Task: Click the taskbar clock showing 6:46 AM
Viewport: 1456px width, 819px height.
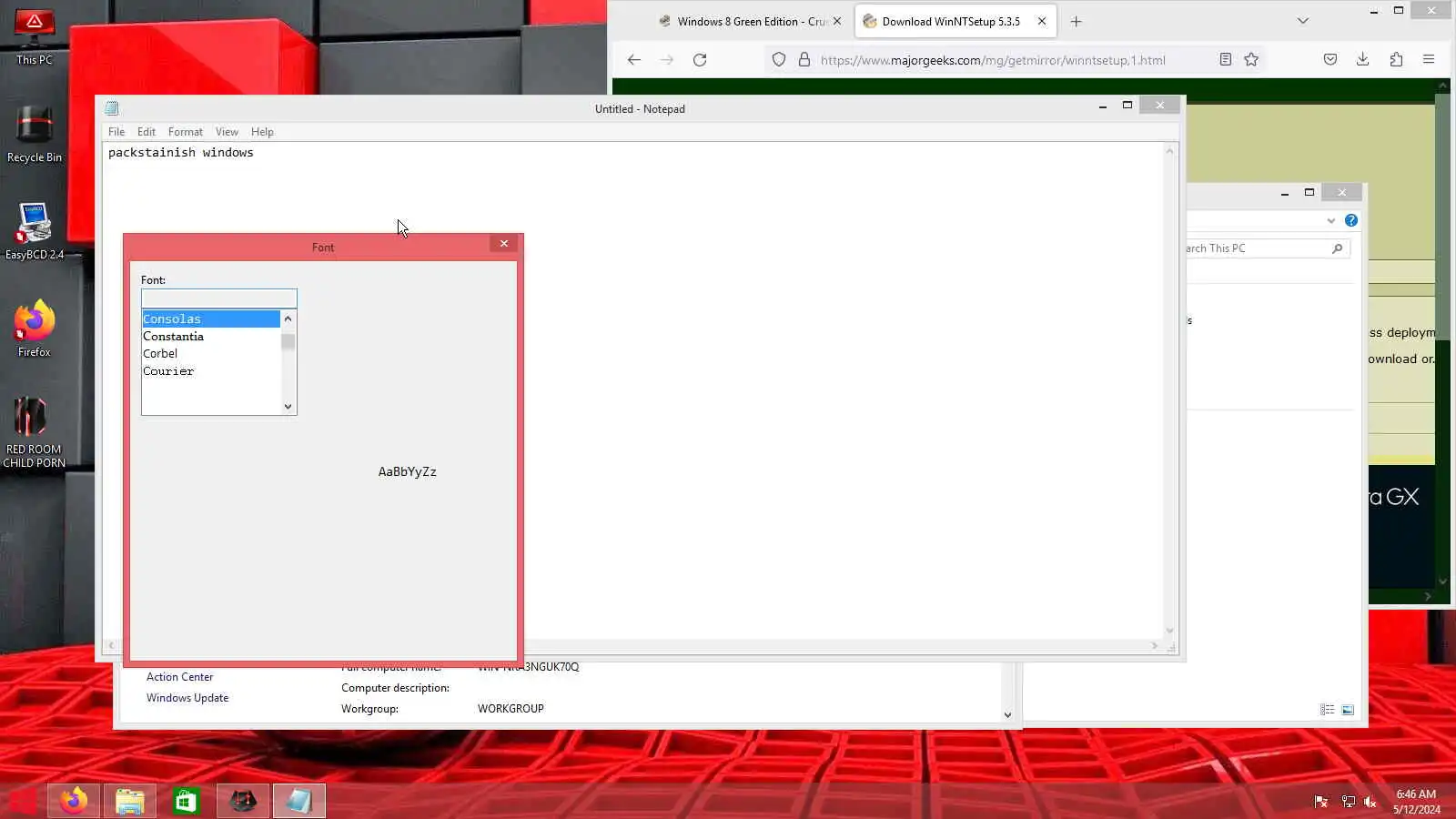Action: [x=1416, y=802]
